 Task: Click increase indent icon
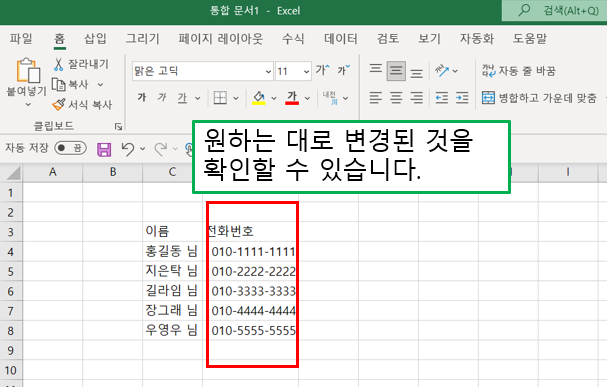462,98
